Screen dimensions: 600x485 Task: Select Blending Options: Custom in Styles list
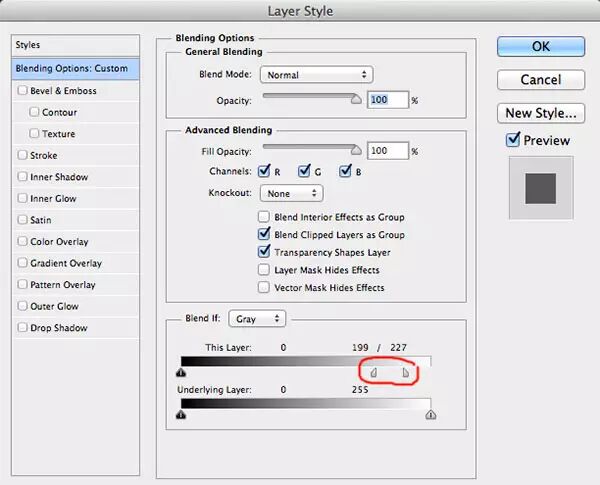(75, 69)
